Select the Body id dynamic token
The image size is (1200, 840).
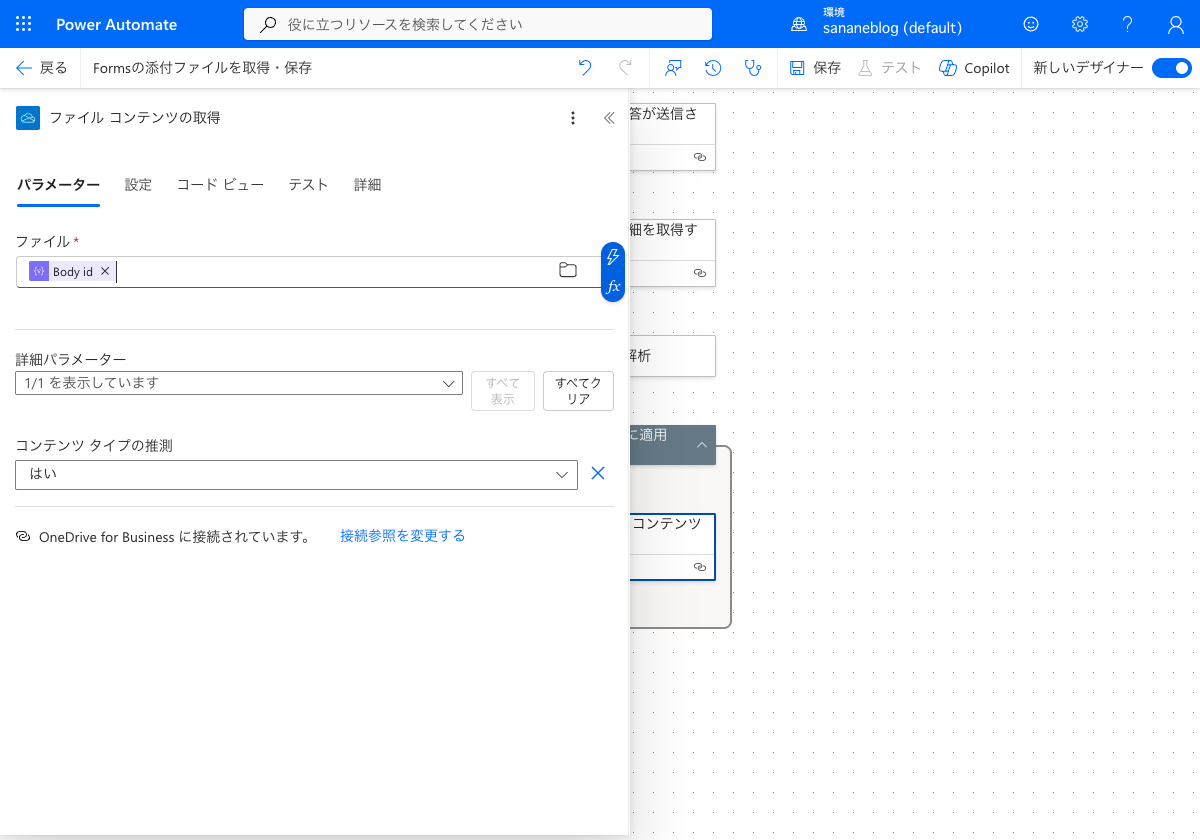(70, 271)
